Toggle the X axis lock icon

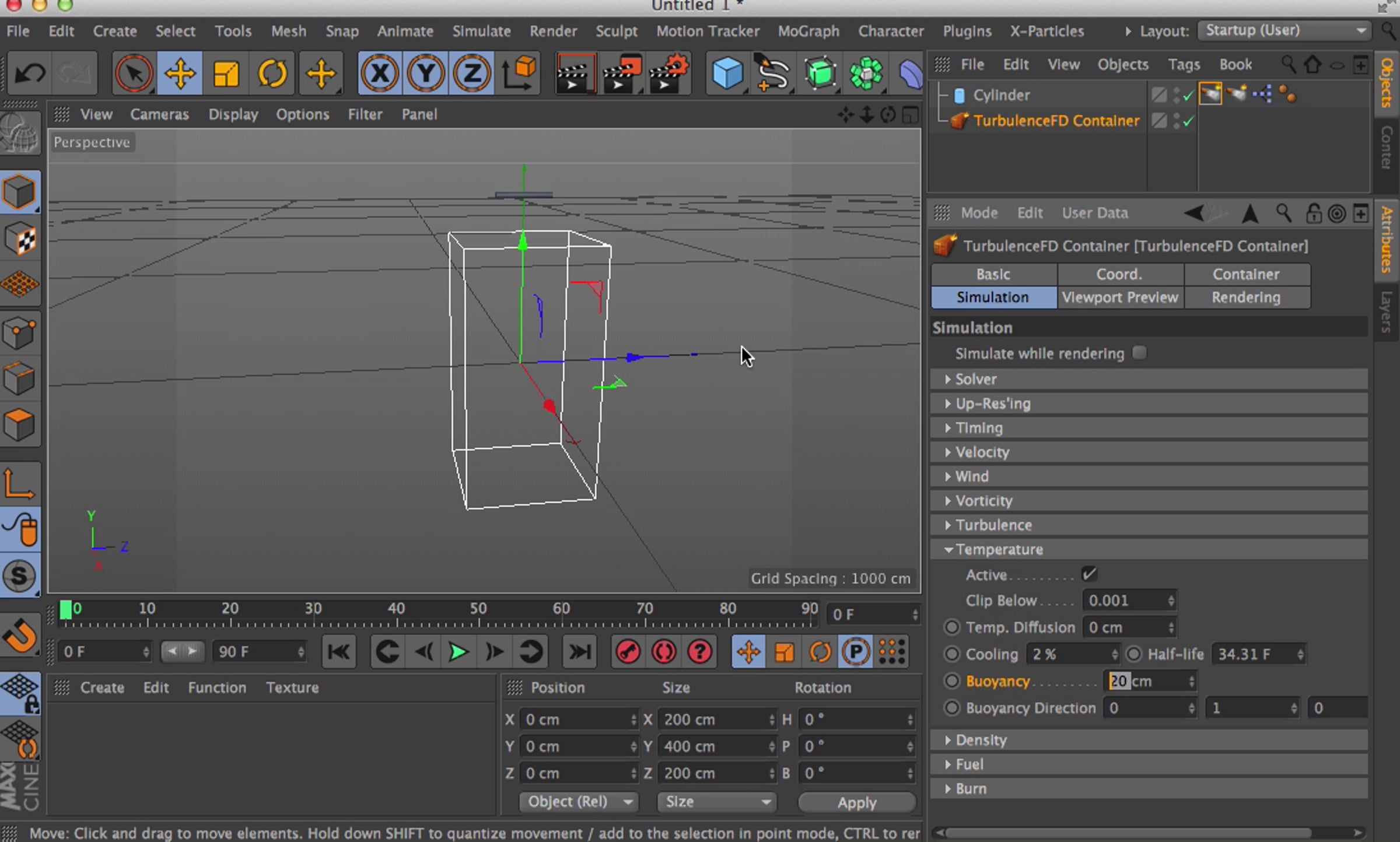(380, 73)
